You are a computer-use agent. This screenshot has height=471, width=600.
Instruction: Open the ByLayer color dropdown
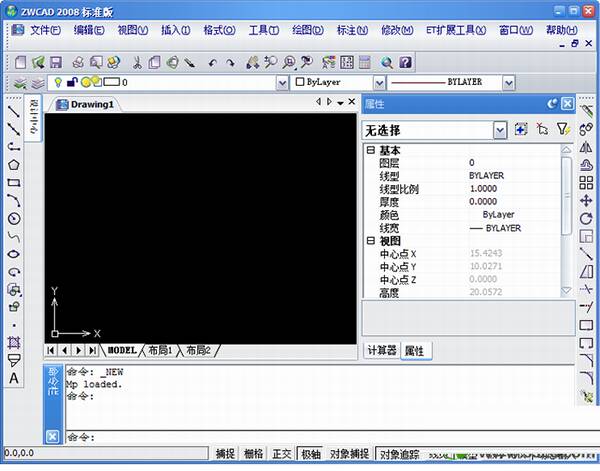point(379,82)
